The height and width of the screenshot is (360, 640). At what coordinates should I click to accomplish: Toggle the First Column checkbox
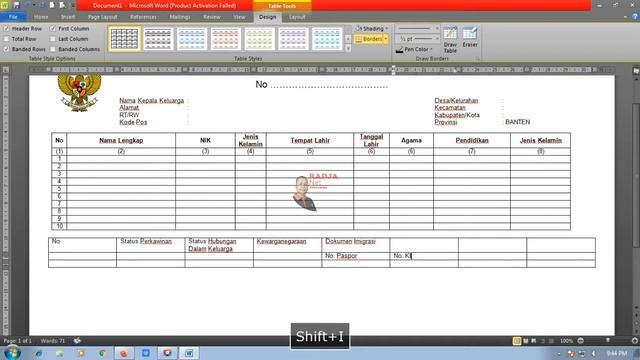(53, 29)
